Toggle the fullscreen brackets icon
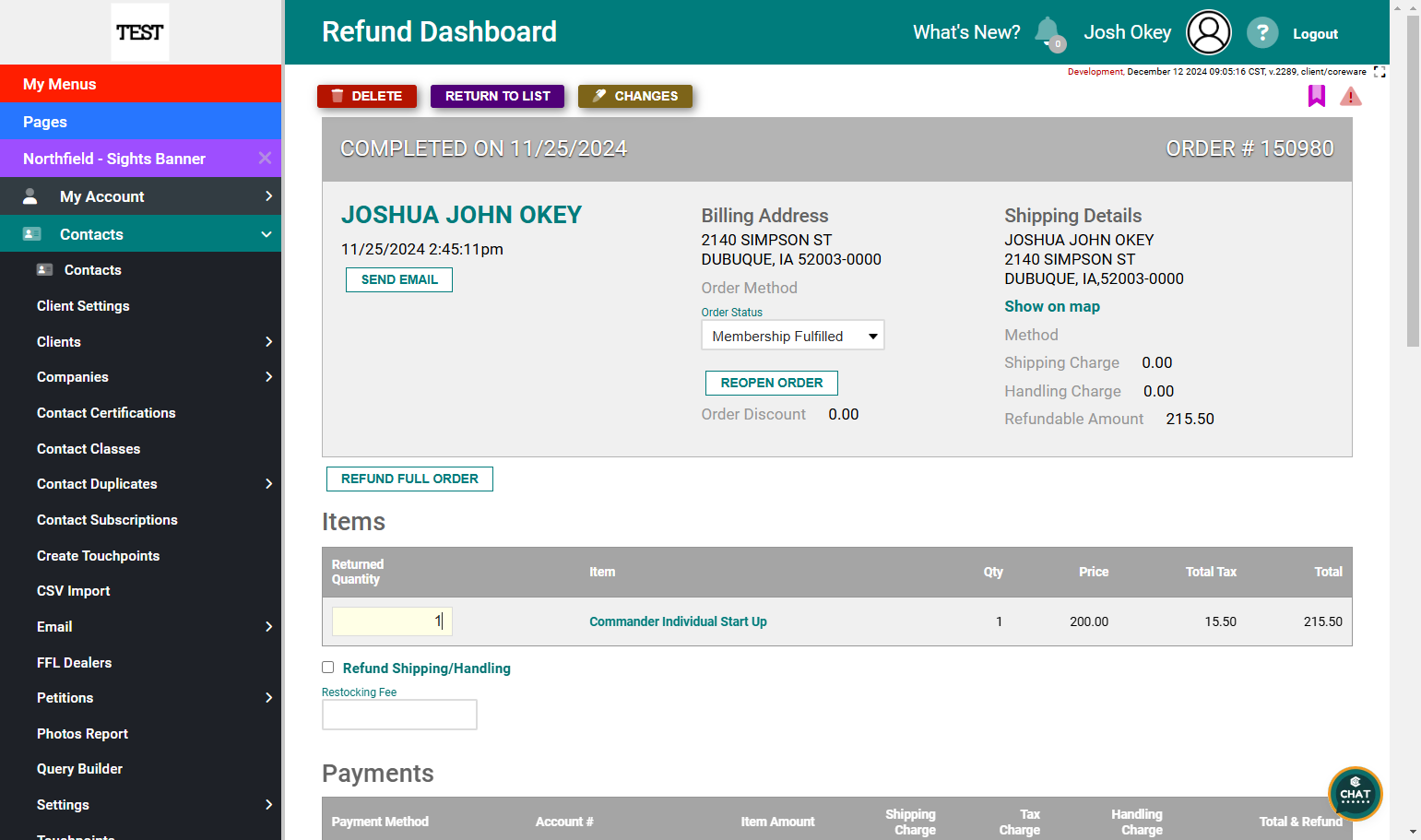 tap(1380, 72)
